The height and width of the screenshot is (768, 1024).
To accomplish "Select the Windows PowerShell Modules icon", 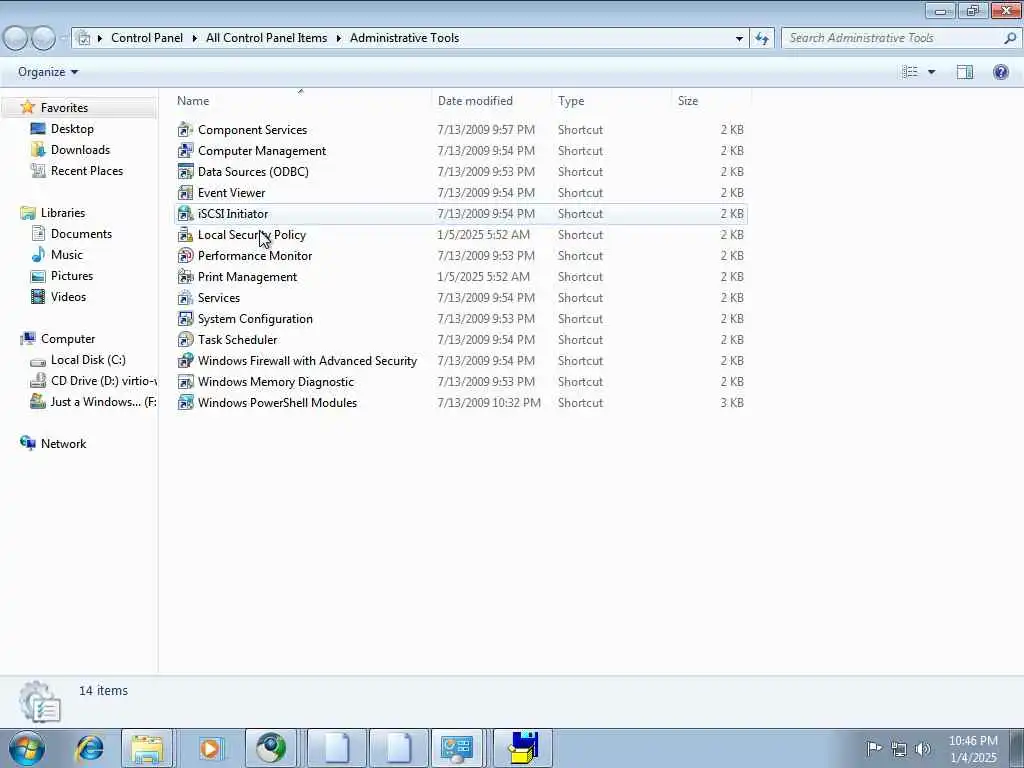I will tap(185, 402).
